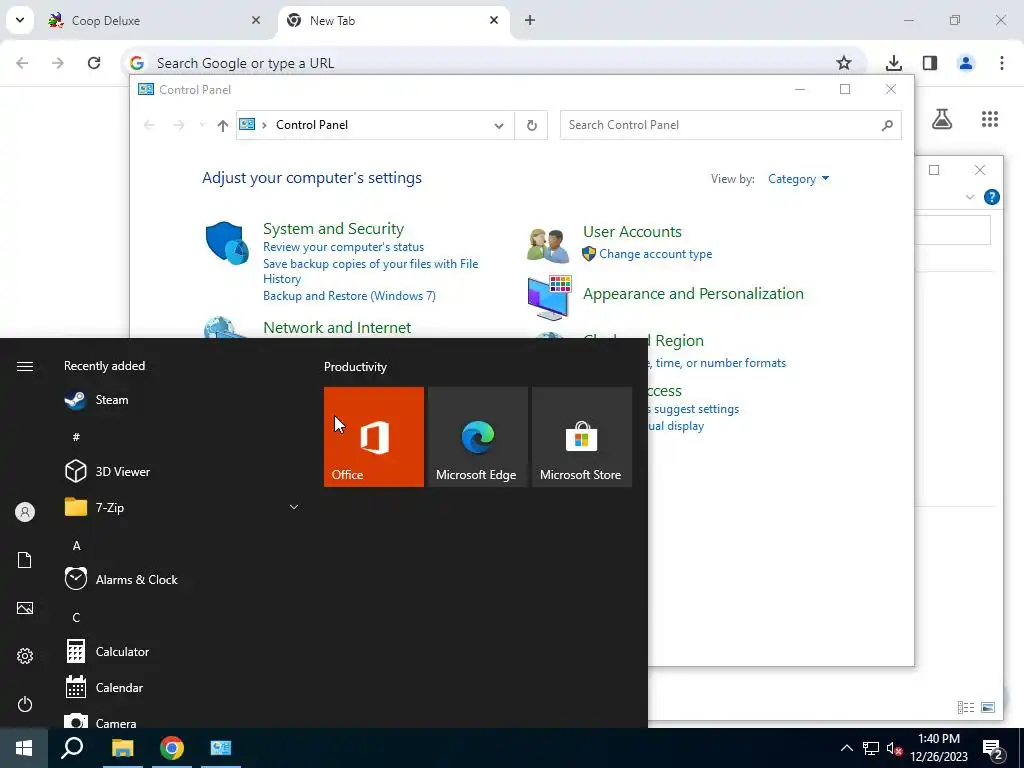This screenshot has height=768, width=1024.
Task: Click Appearance and Personalization monitor icon
Action: (x=549, y=298)
